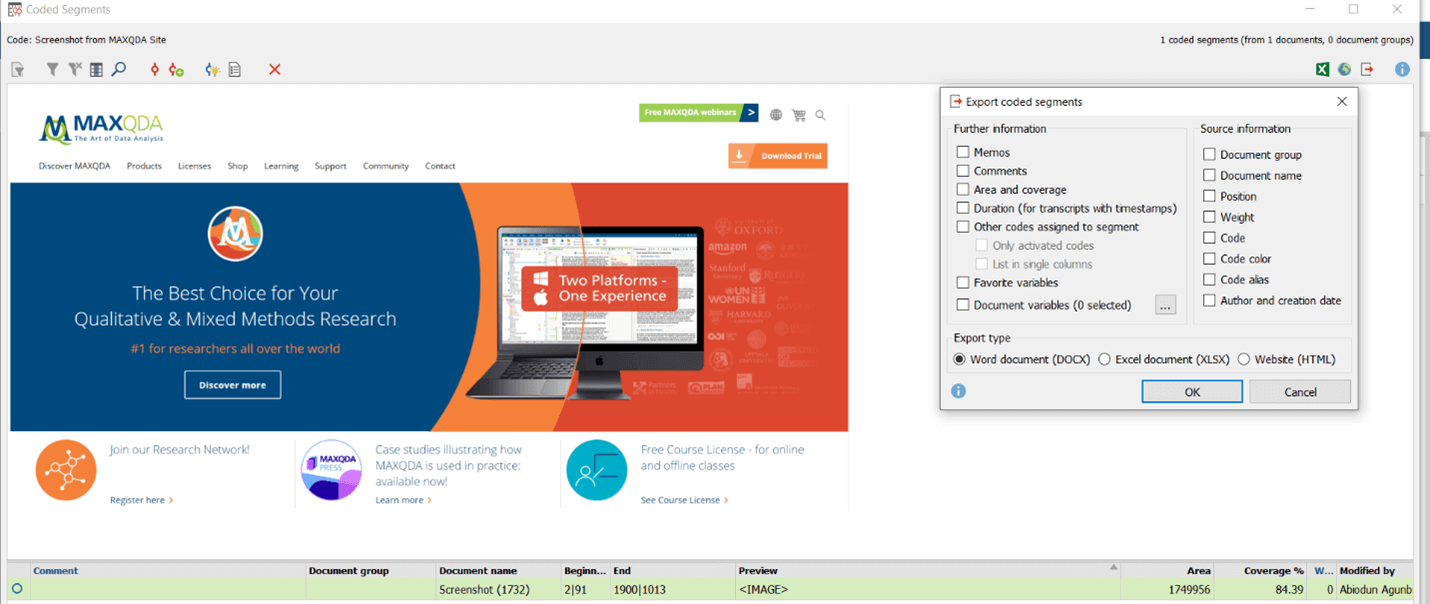The width and height of the screenshot is (1430, 604).
Task: Enable the Weight checkbox
Action: (1209, 217)
